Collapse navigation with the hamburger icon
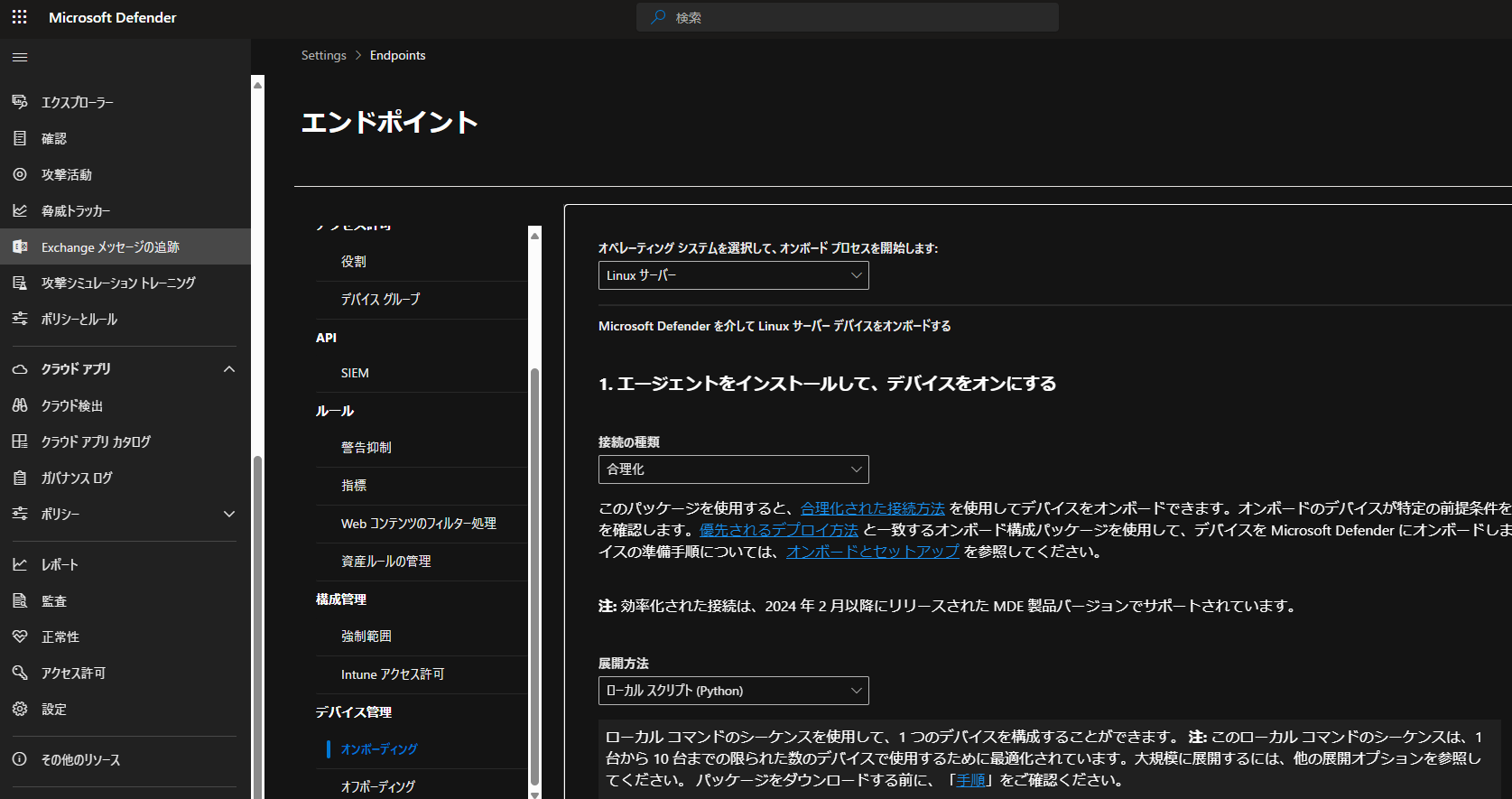Screen dimensions: 1512x799 (20, 57)
